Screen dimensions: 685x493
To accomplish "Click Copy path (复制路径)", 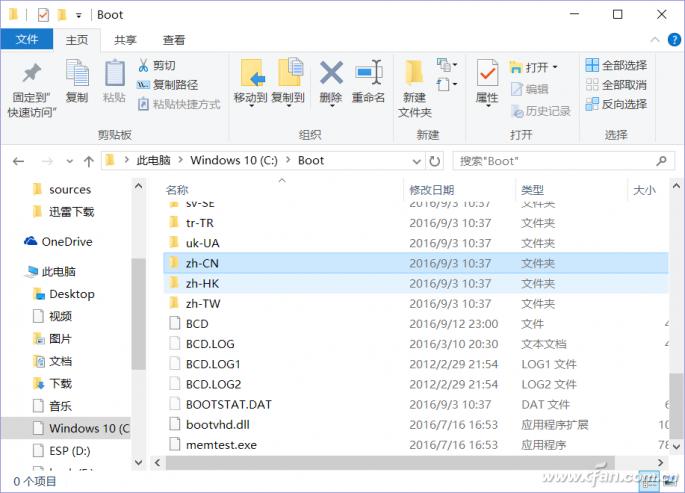I will pyautogui.click(x=167, y=85).
